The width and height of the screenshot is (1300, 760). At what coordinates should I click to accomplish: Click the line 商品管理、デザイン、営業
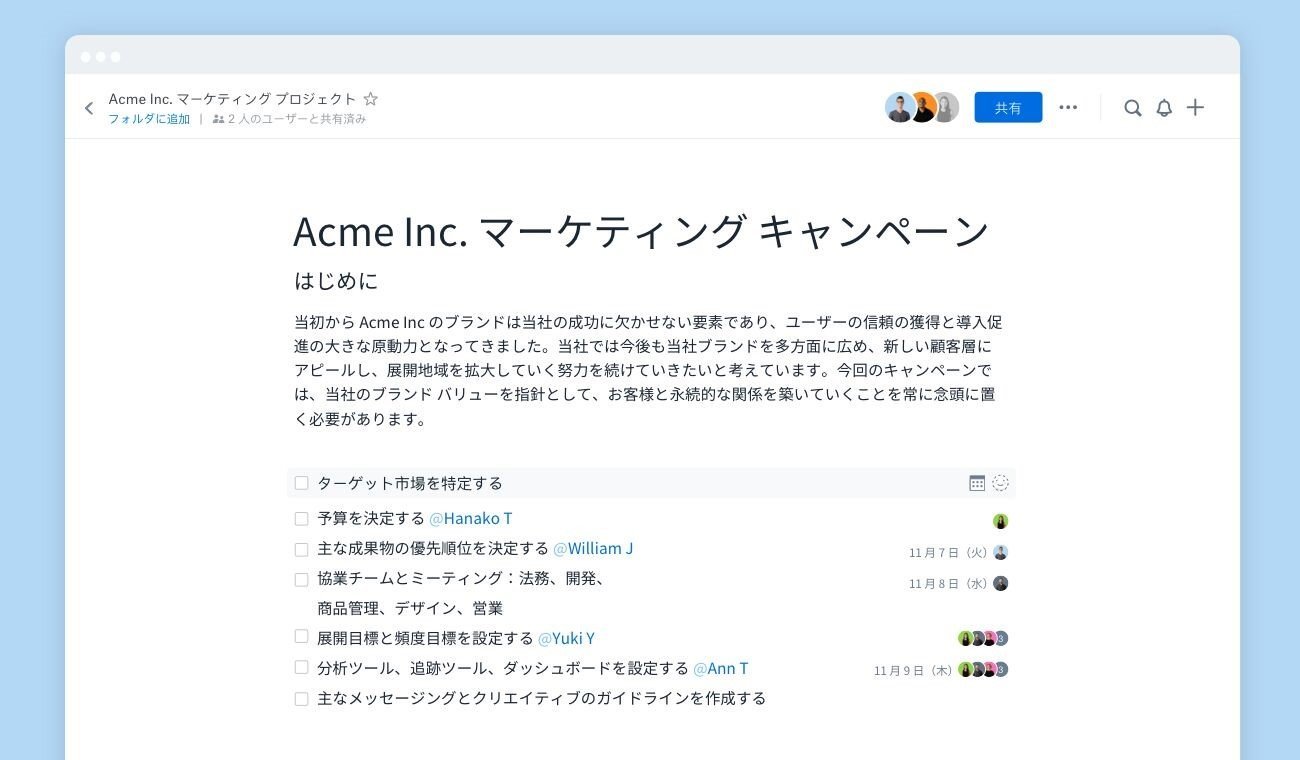point(410,608)
